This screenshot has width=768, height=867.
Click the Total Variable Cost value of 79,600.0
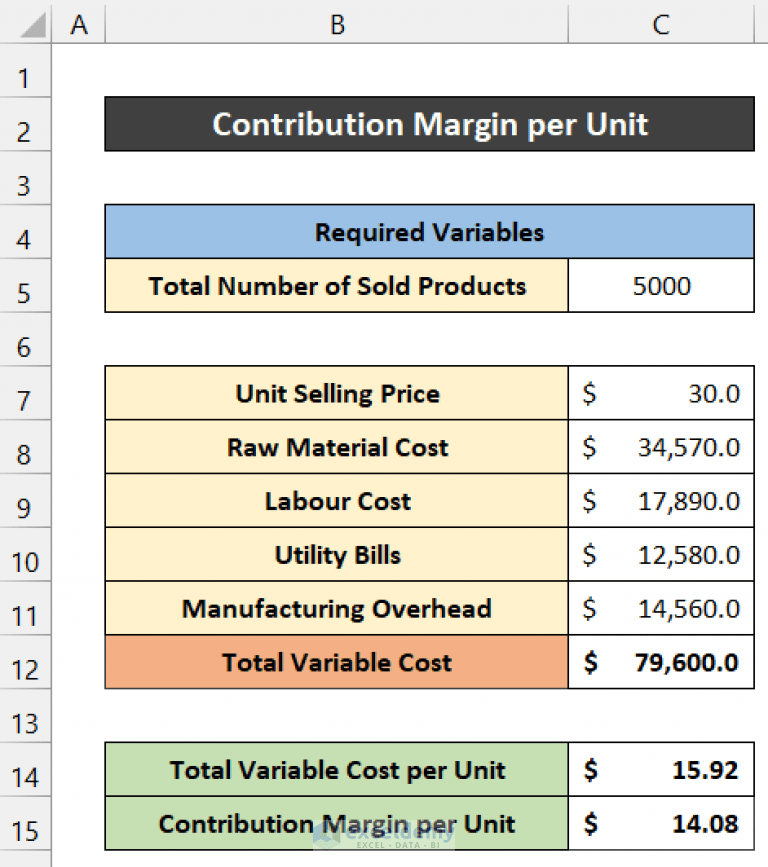660,662
